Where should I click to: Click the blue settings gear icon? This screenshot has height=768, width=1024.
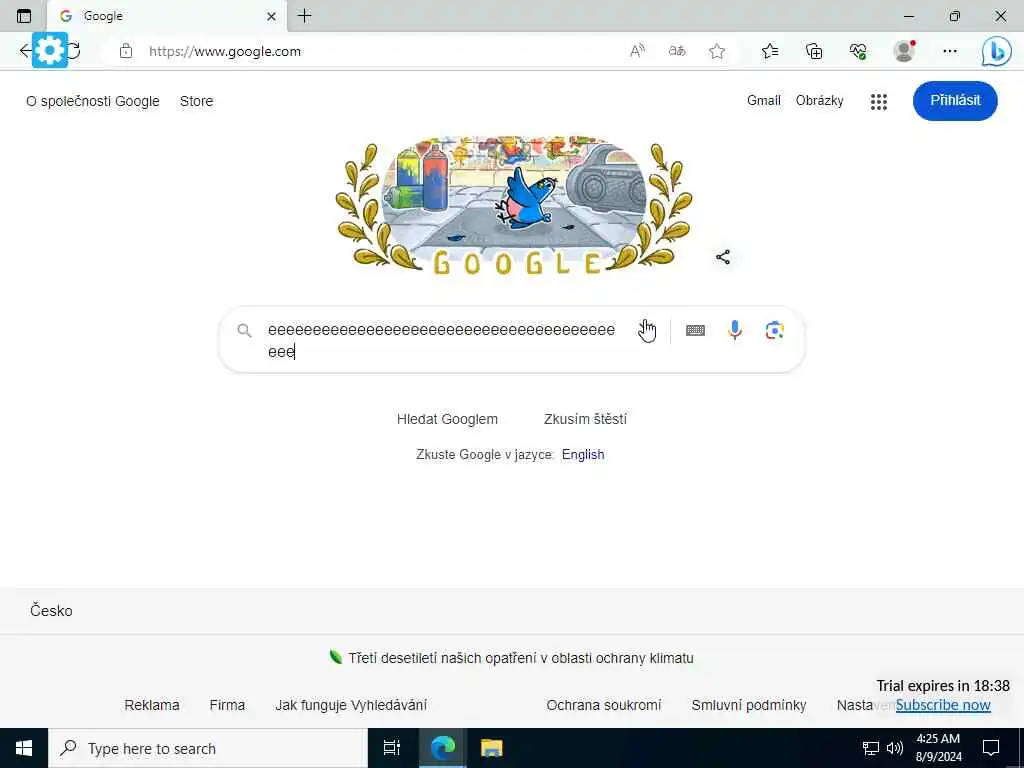coord(50,50)
